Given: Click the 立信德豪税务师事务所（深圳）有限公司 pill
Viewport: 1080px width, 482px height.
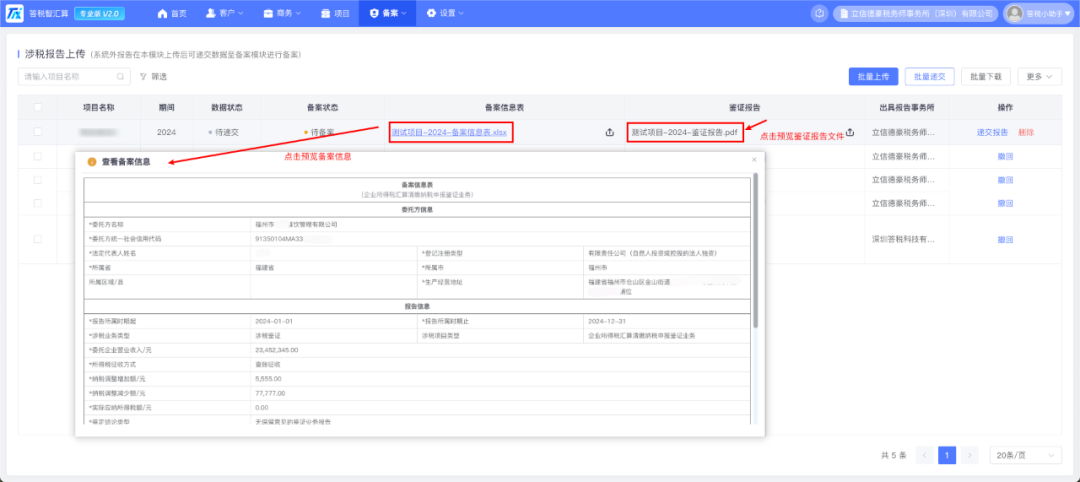Looking at the screenshot, I should 915,13.
